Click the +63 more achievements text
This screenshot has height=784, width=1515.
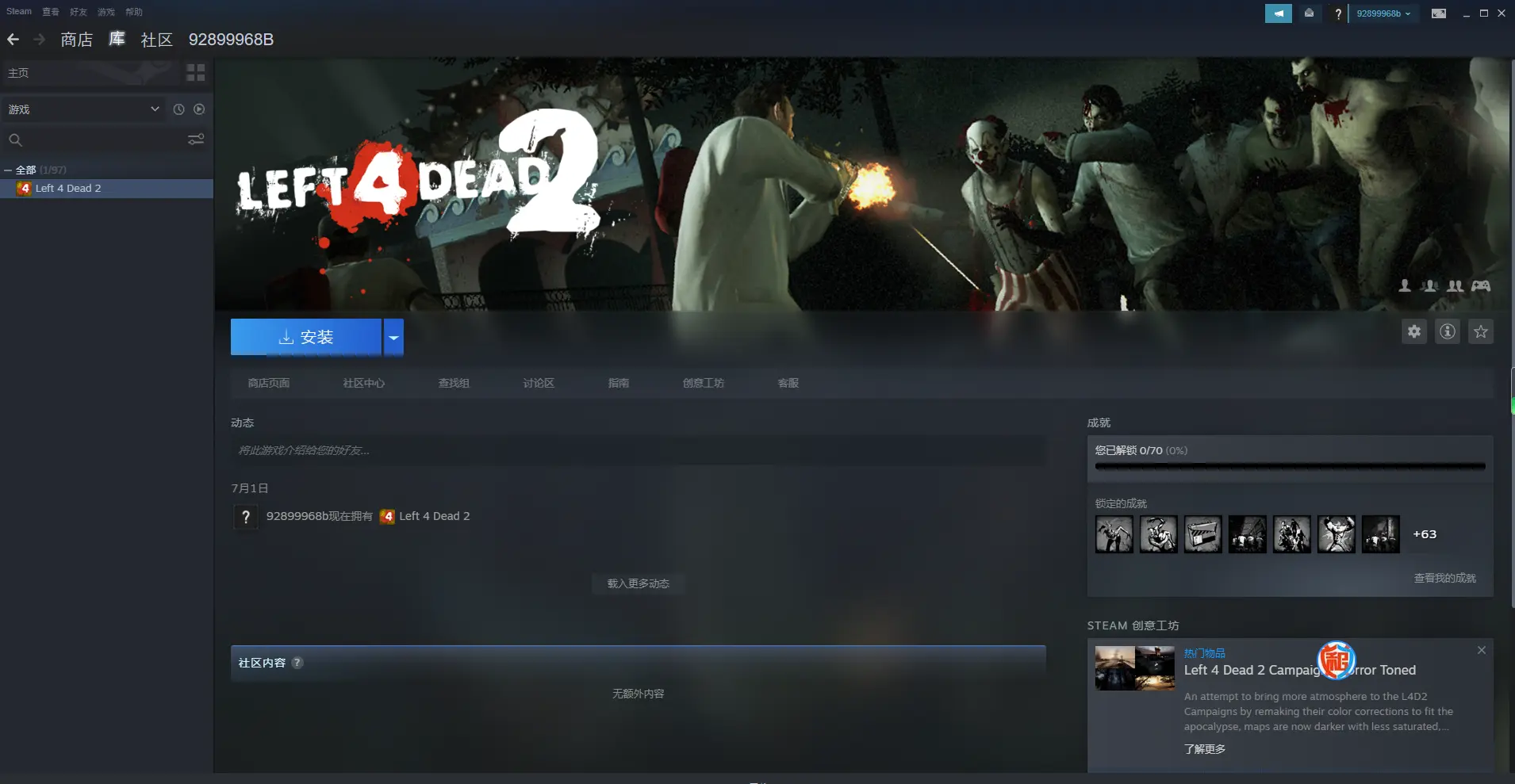(x=1425, y=534)
